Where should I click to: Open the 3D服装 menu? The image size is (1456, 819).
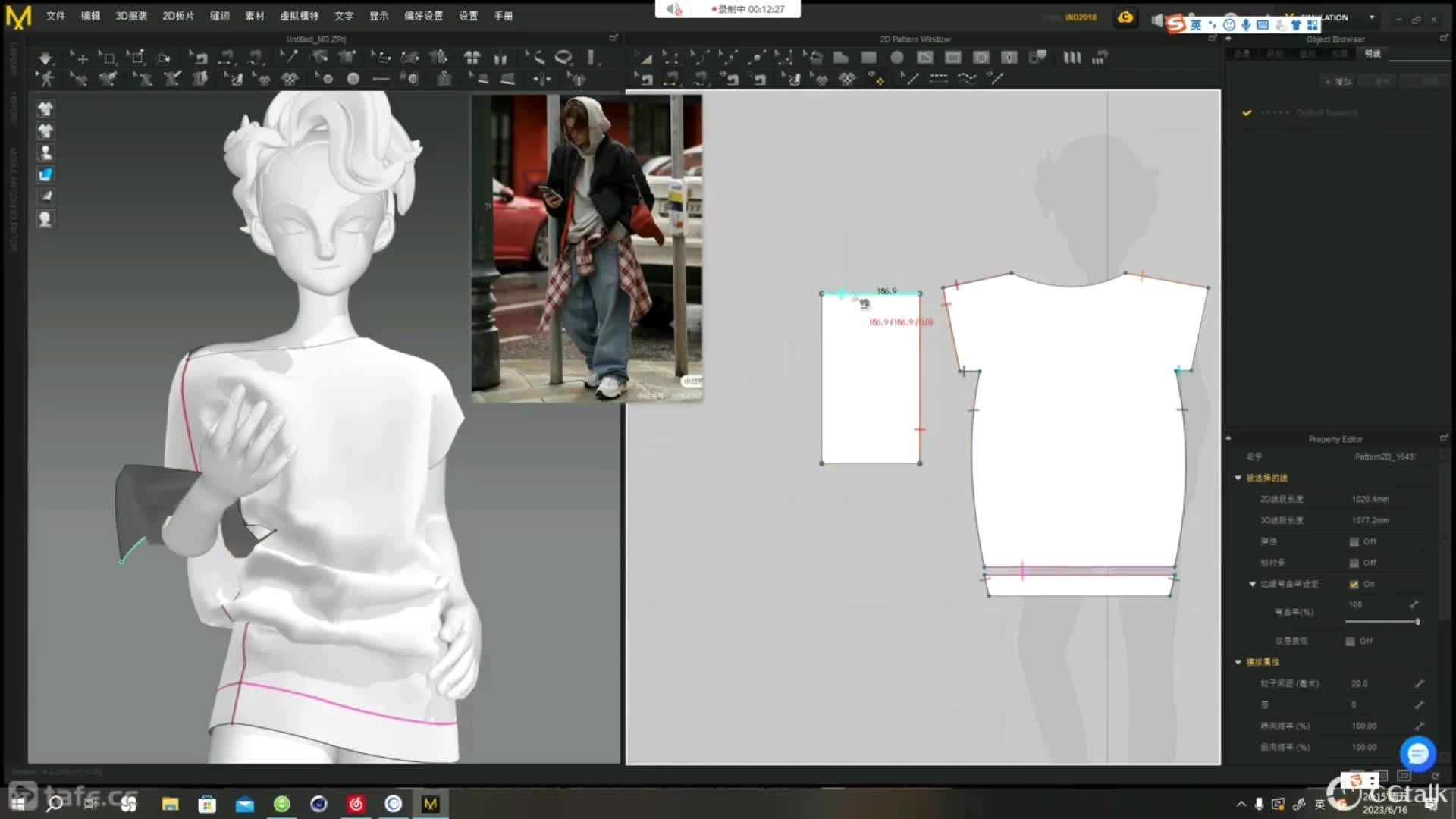coord(131,16)
